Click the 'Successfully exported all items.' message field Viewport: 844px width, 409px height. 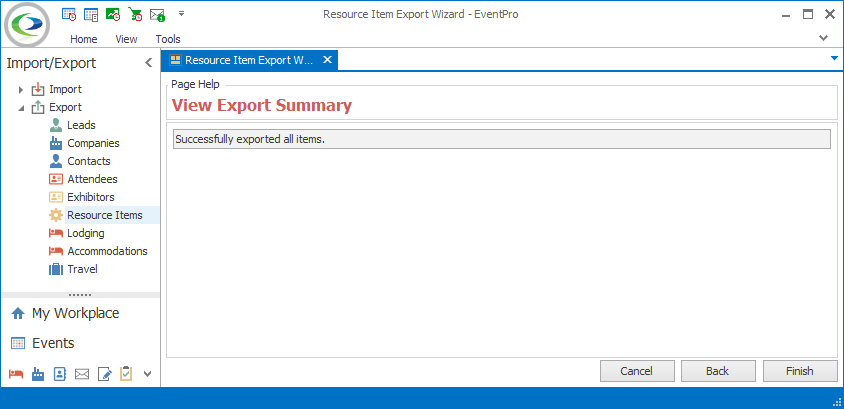tap(502, 139)
